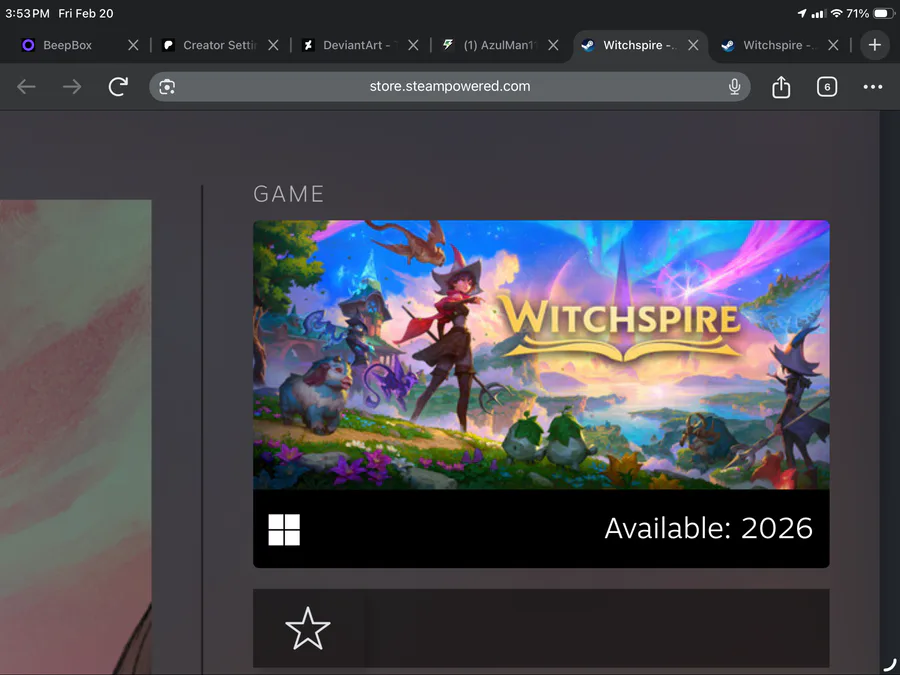Click the battery indicator in status bar
Viewport: 900px width, 675px height.
(x=883, y=13)
